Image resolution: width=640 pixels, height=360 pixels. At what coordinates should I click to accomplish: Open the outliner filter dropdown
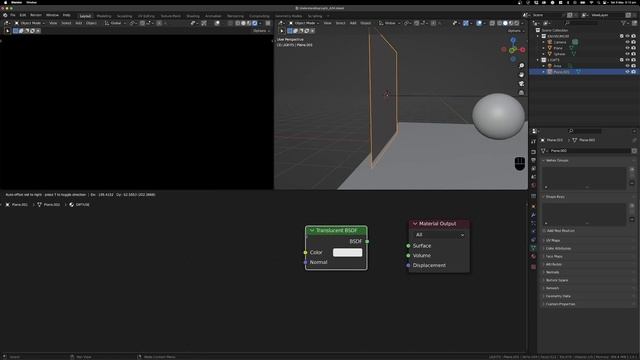click(624, 23)
